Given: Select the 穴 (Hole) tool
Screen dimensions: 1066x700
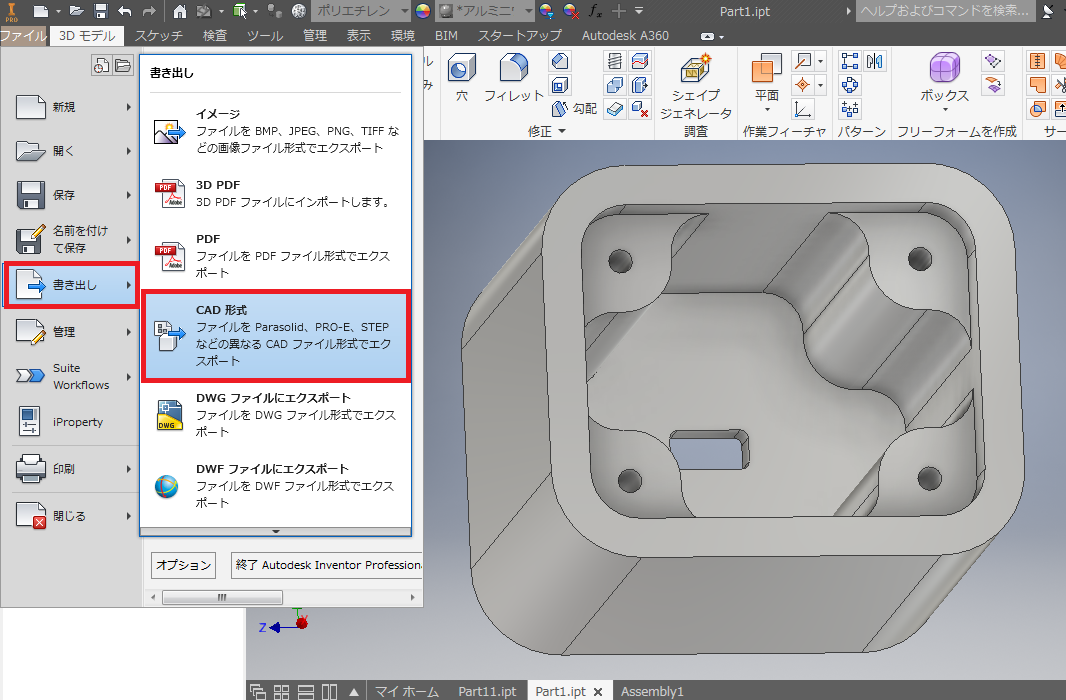Looking at the screenshot, I should click(x=462, y=77).
